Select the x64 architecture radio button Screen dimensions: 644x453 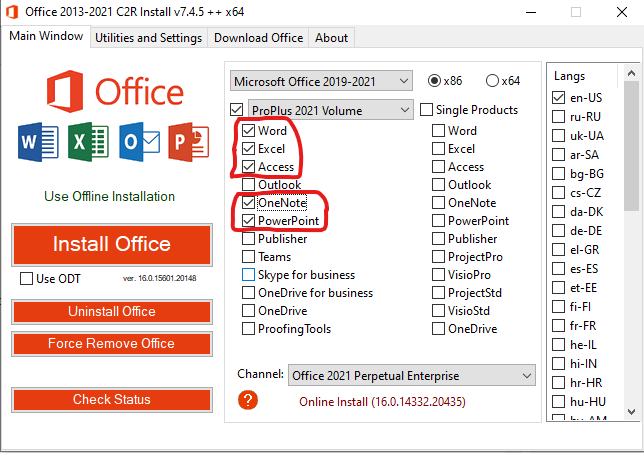[x=492, y=81]
